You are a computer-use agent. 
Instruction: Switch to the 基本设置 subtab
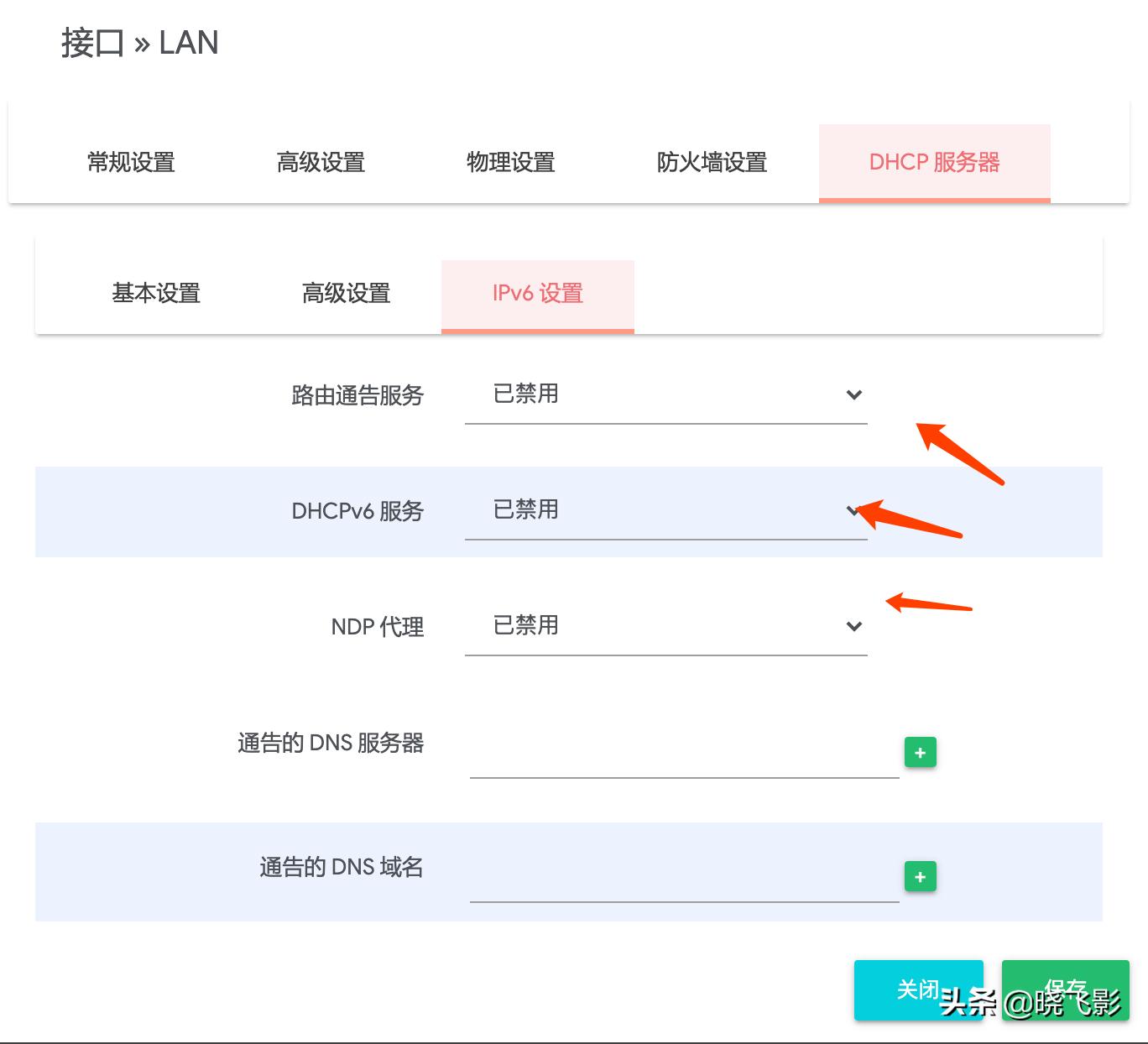[155, 294]
